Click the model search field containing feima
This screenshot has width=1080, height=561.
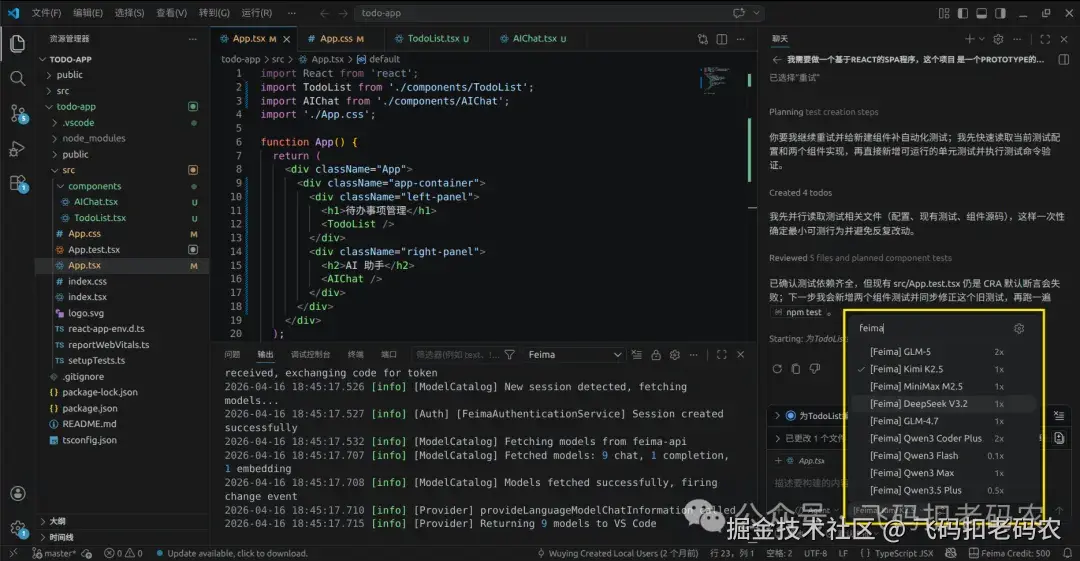click(x=930, y=329)
